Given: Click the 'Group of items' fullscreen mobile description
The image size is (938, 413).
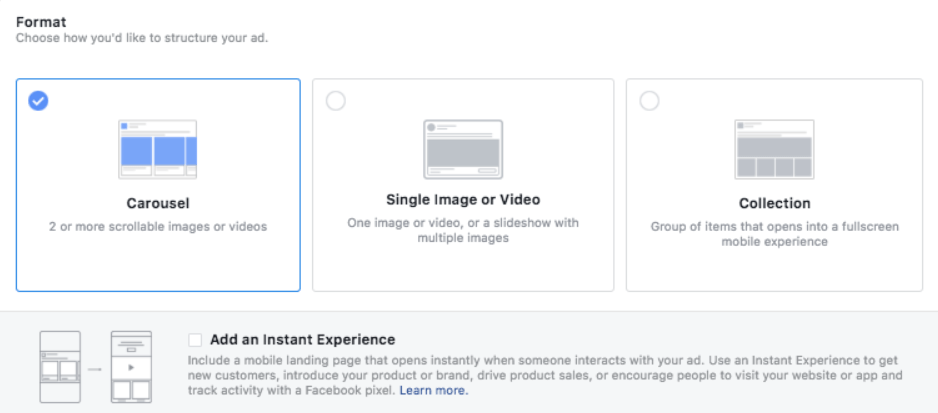Looking at the screenshot, I should pos(775,234).
